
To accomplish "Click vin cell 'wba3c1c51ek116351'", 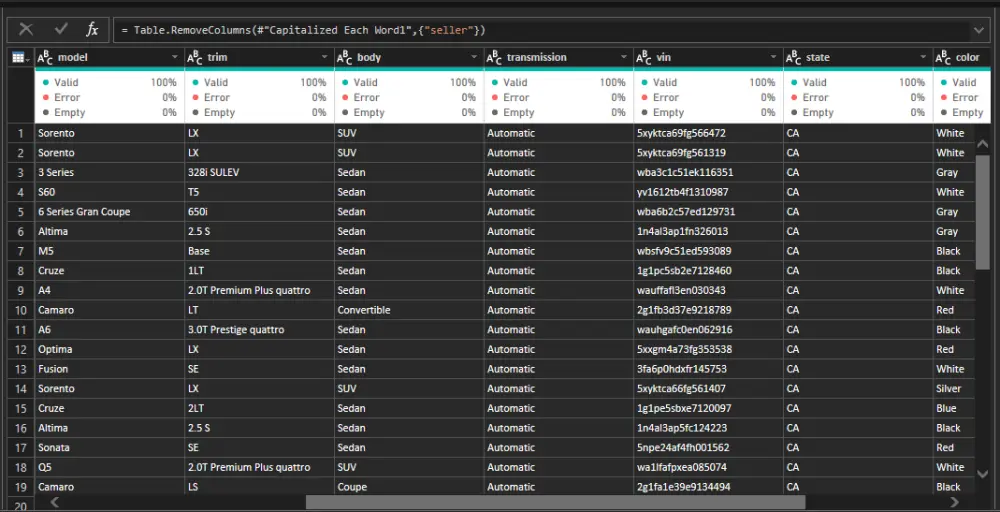I will [x=709, y=172].
